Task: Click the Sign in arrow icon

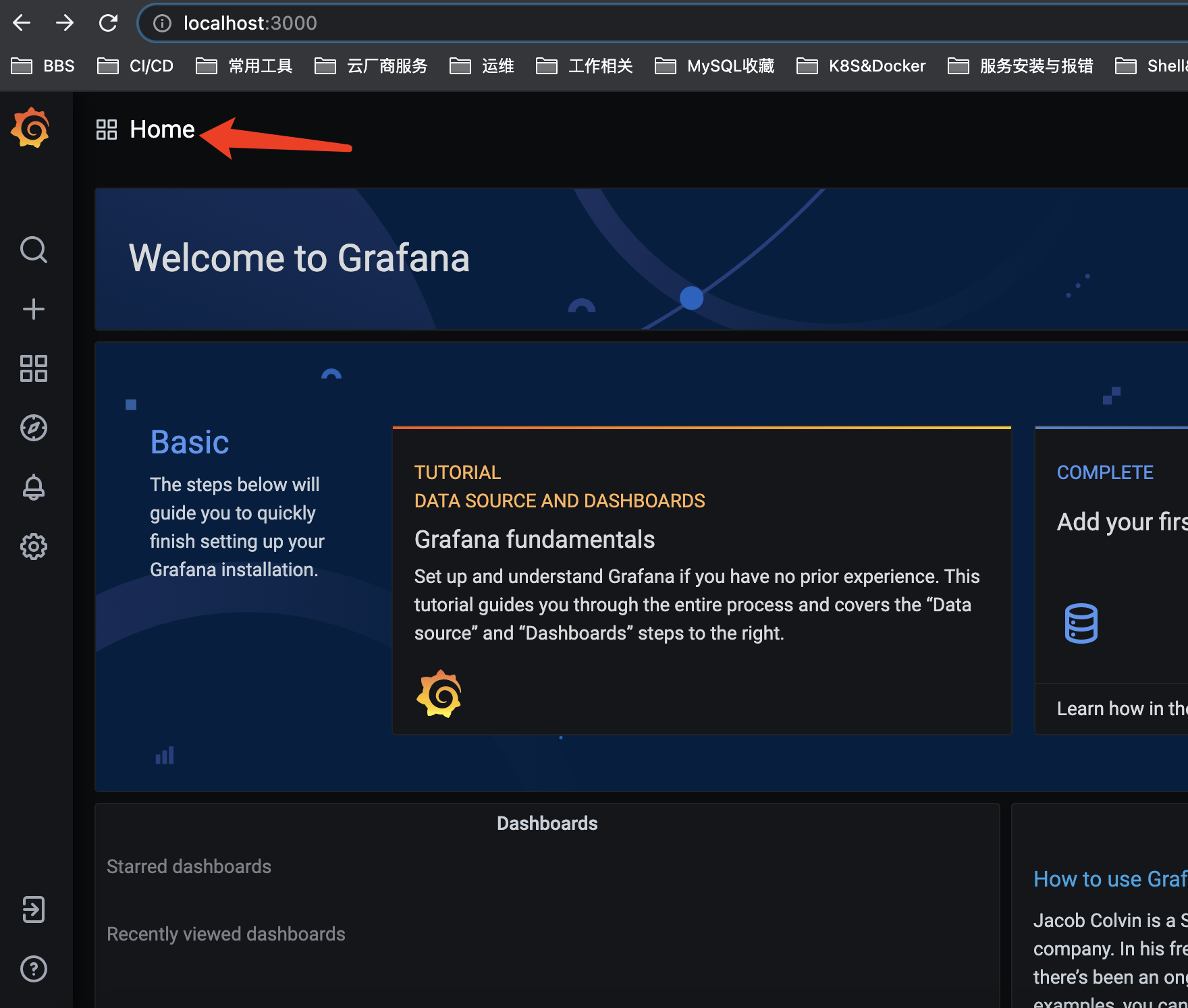Action: tap(34, 909)
